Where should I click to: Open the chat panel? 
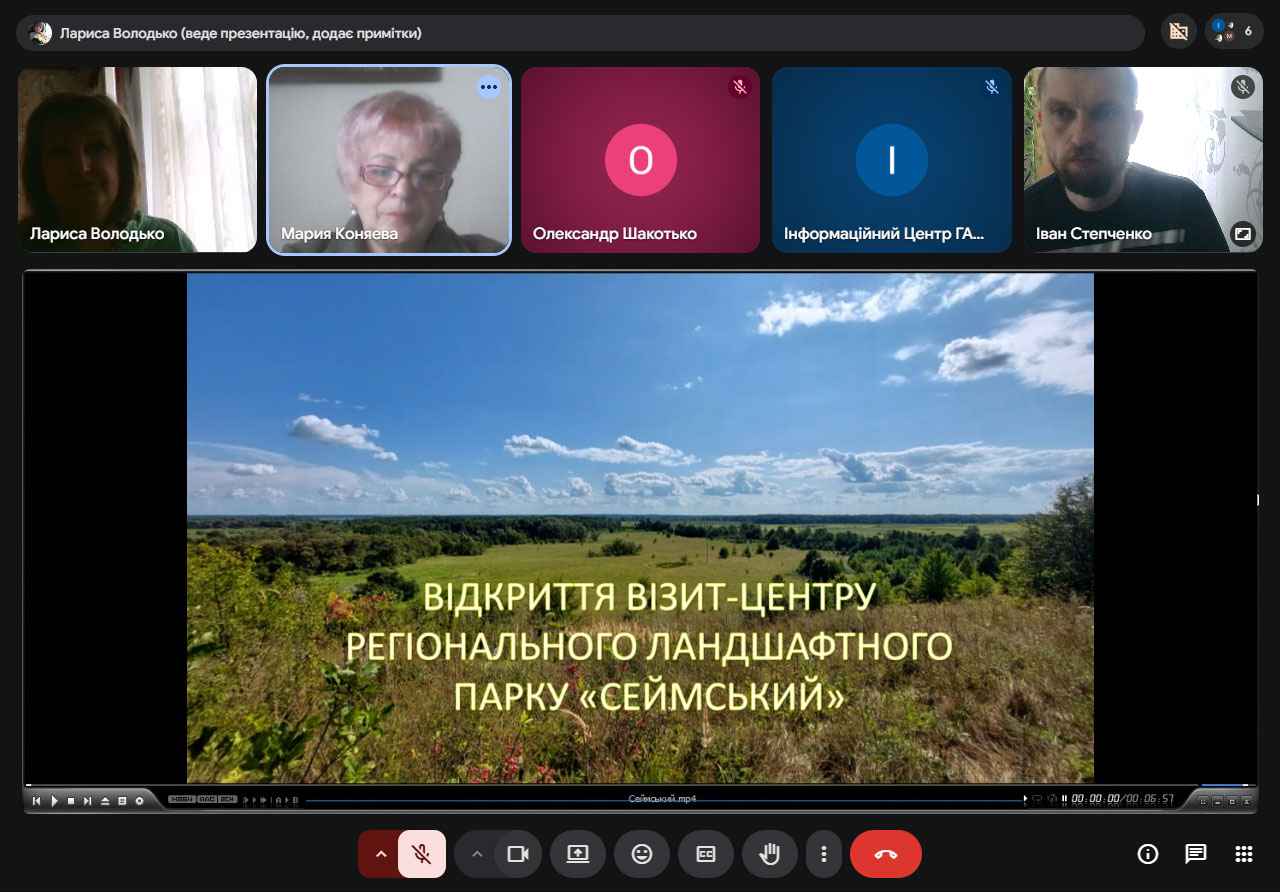pos(1196,854)
